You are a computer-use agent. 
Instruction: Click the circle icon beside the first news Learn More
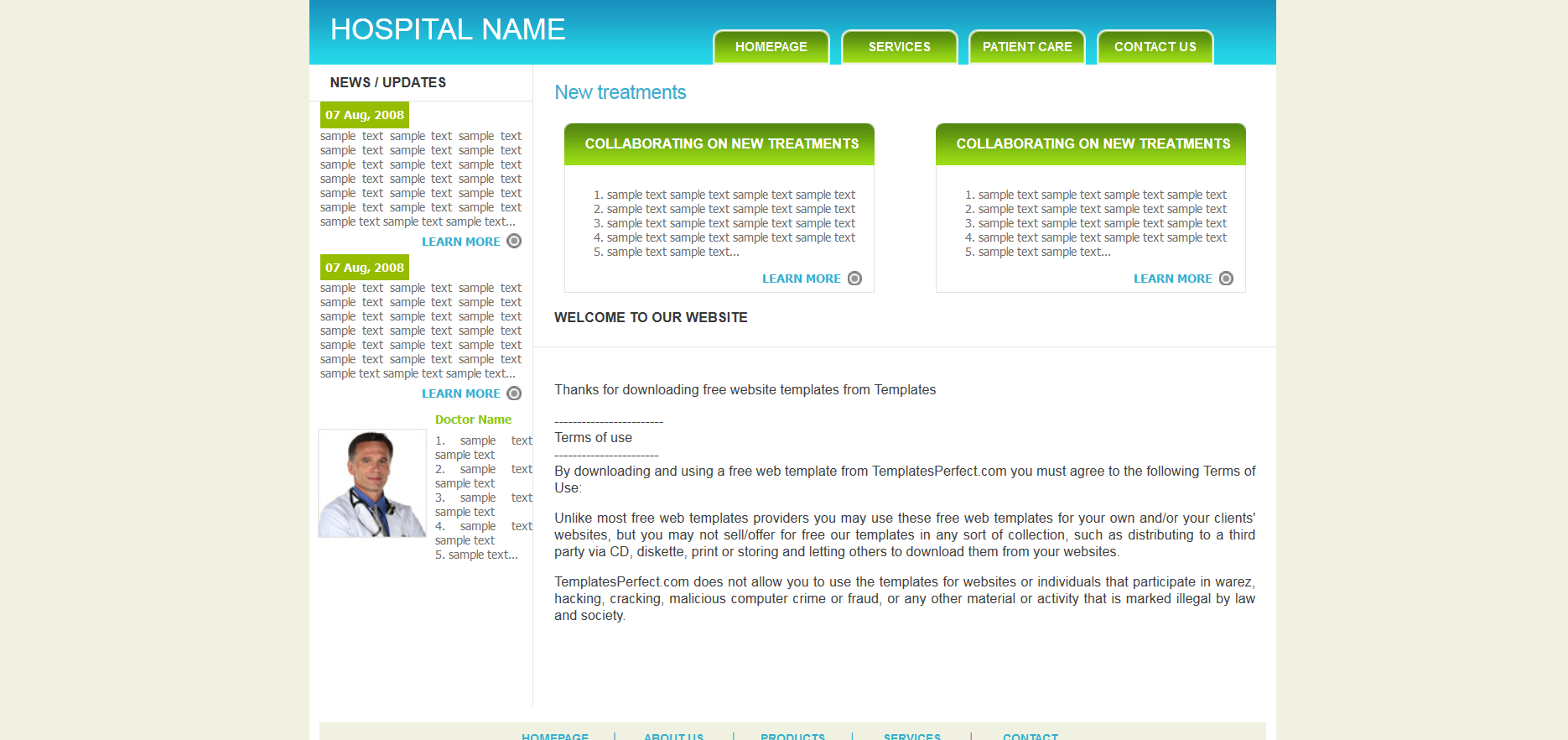(514, 242)
